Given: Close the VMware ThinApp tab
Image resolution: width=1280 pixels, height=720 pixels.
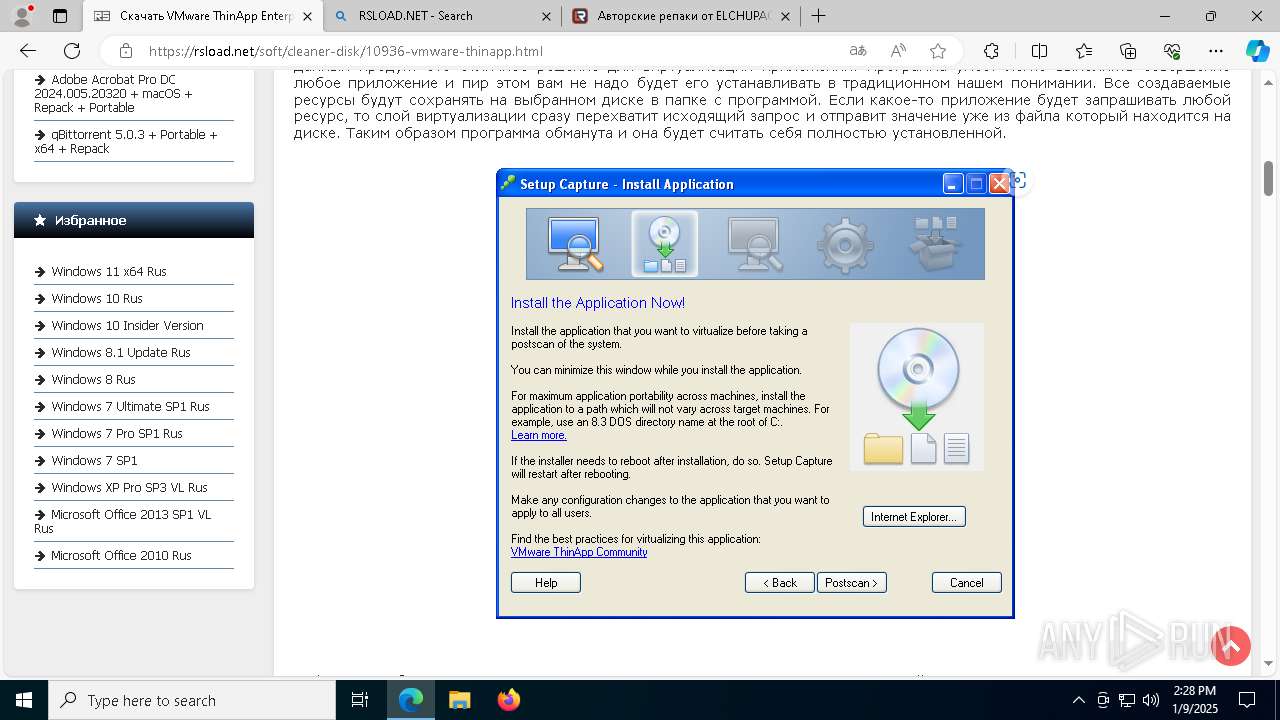Looking at the screenshot, I should [x=308, y=16].
